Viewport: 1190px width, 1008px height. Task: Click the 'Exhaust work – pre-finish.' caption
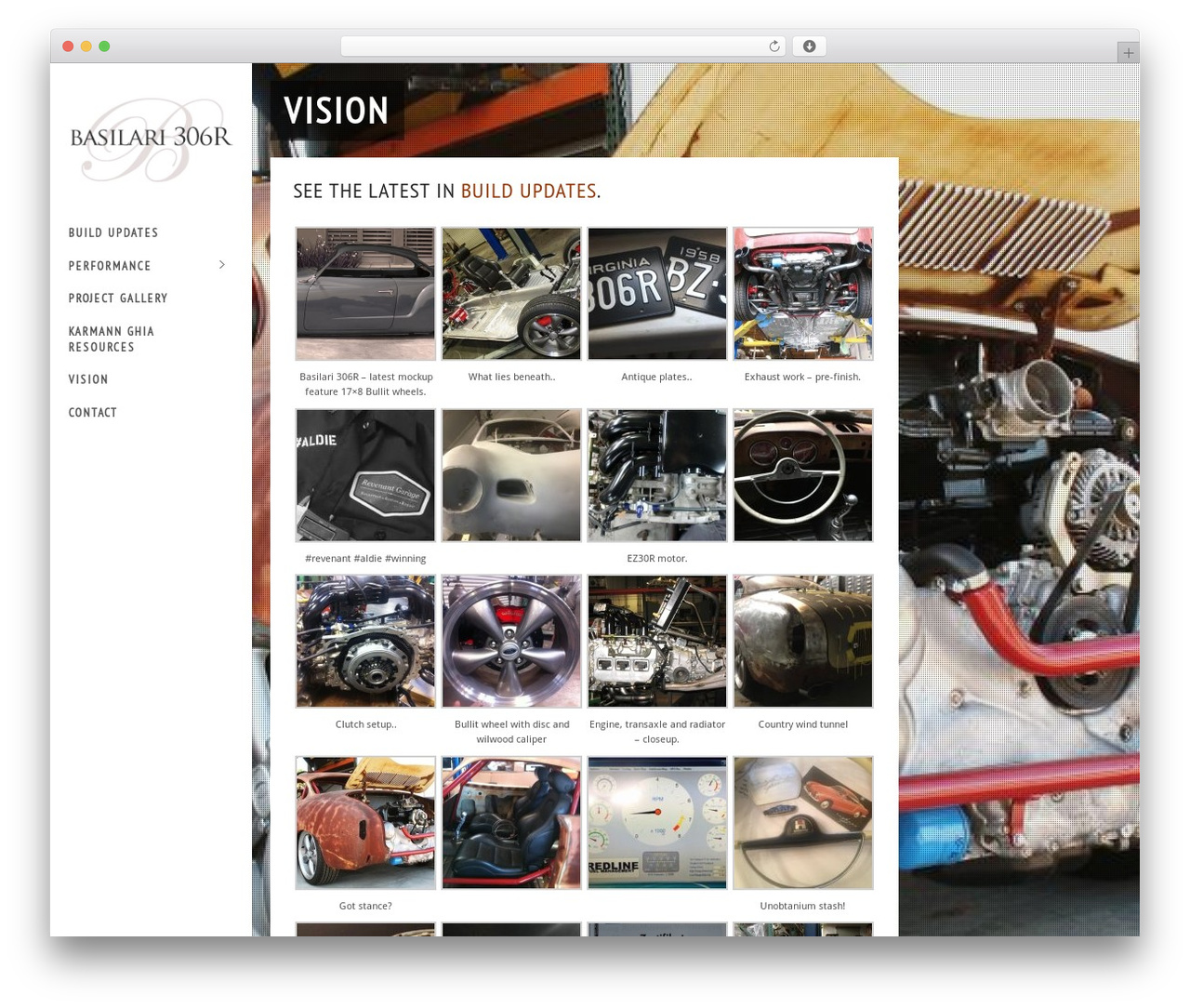(x=802, y=377)
